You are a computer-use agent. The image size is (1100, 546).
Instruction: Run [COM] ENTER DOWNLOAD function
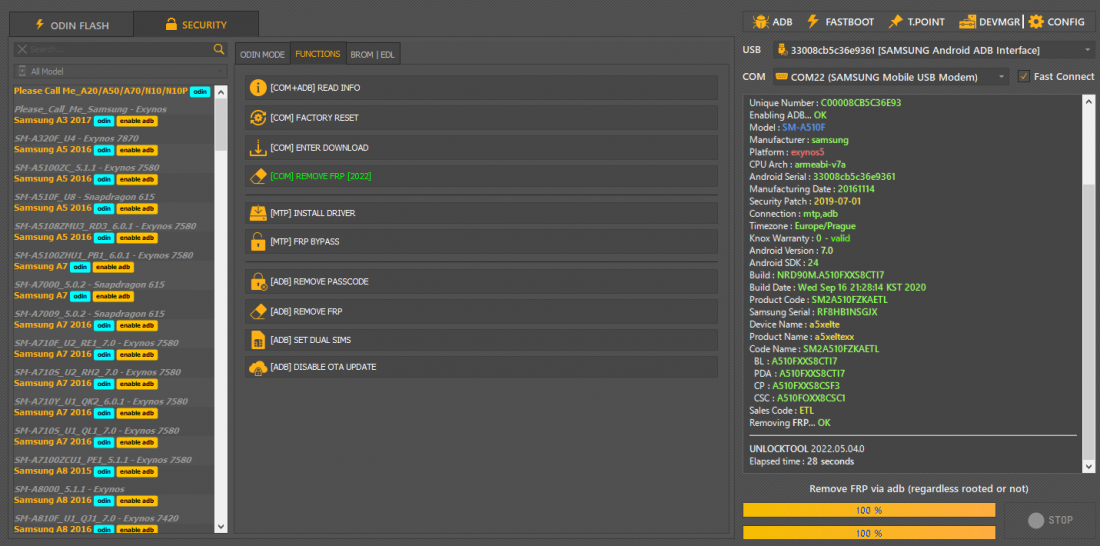481,148
